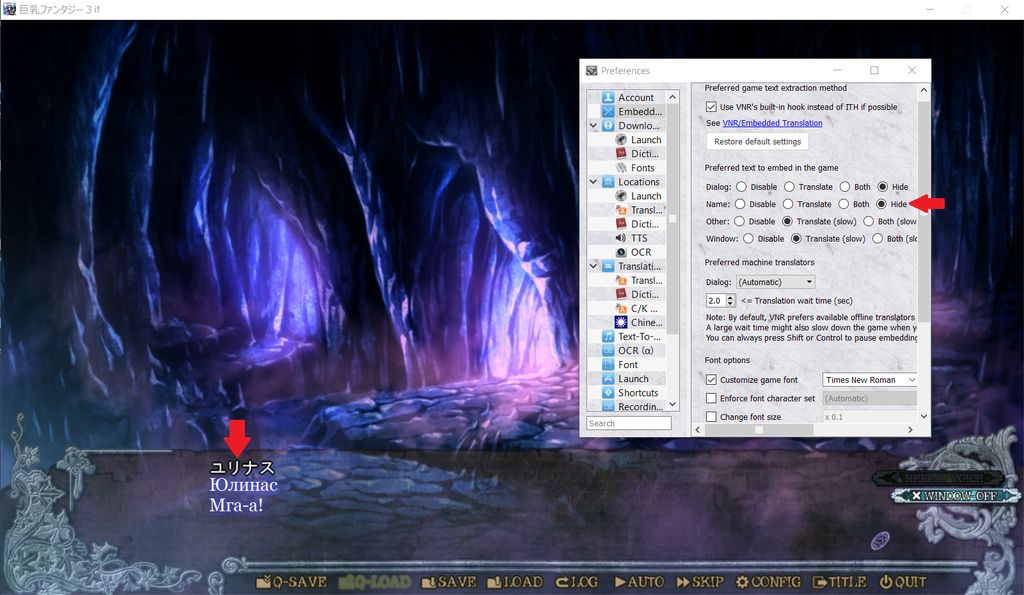1024x595 pixels.
Task: Click the CONFIG gear in game menu
Action: coord(768,582)
